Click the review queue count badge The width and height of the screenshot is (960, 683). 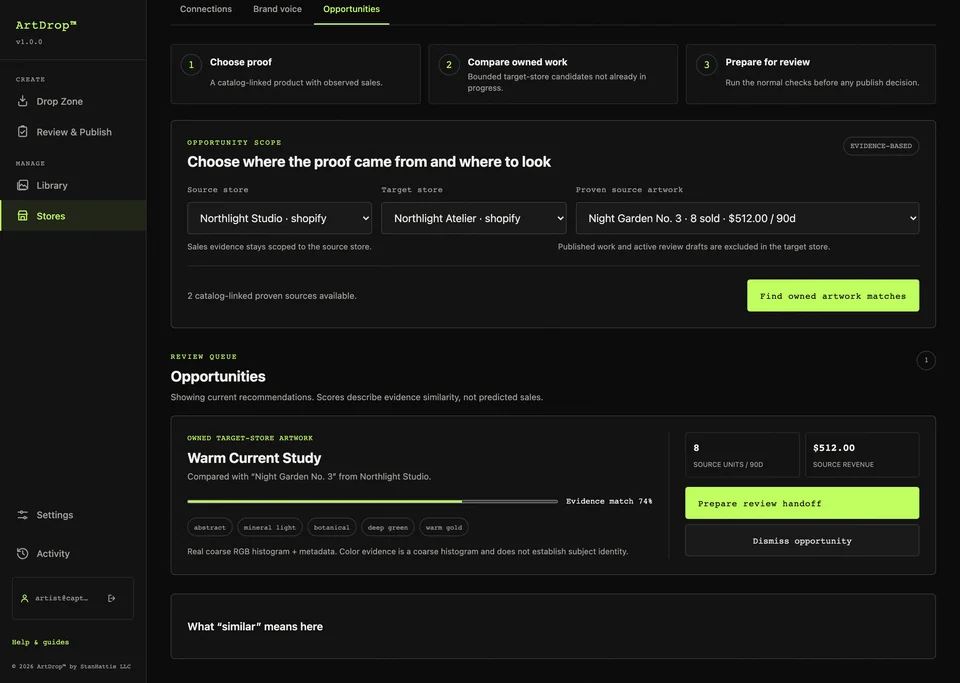tap(926, 360)
